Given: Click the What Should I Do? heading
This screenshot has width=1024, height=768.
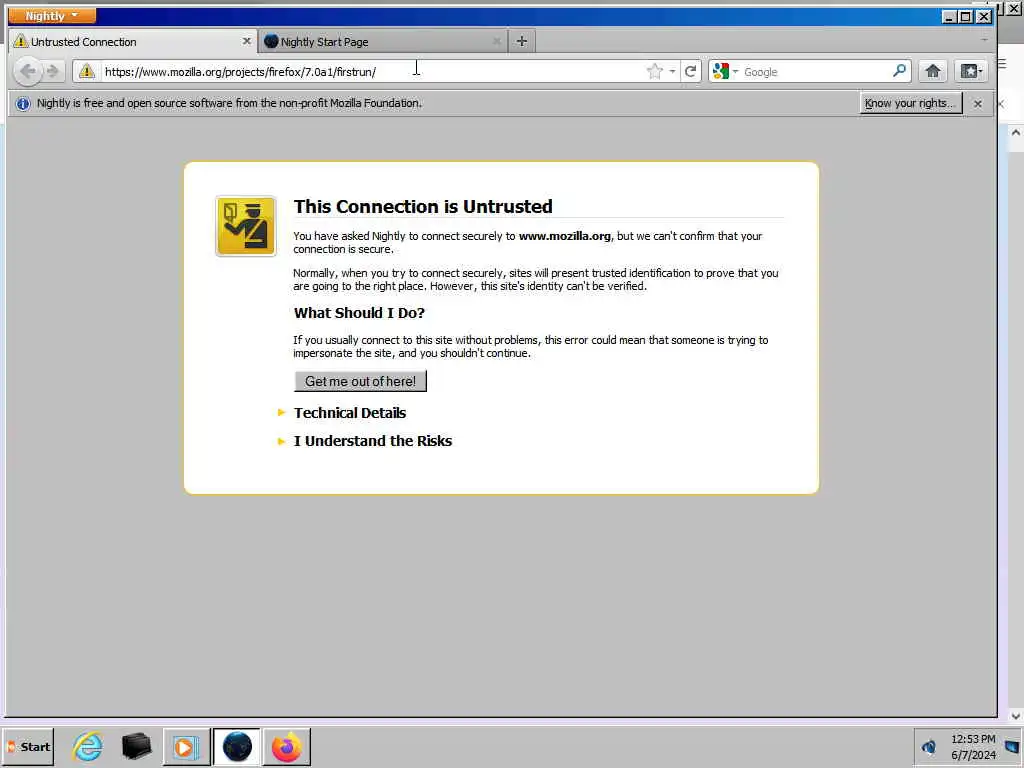Looking at the screenshot, I should coord(359,313).
